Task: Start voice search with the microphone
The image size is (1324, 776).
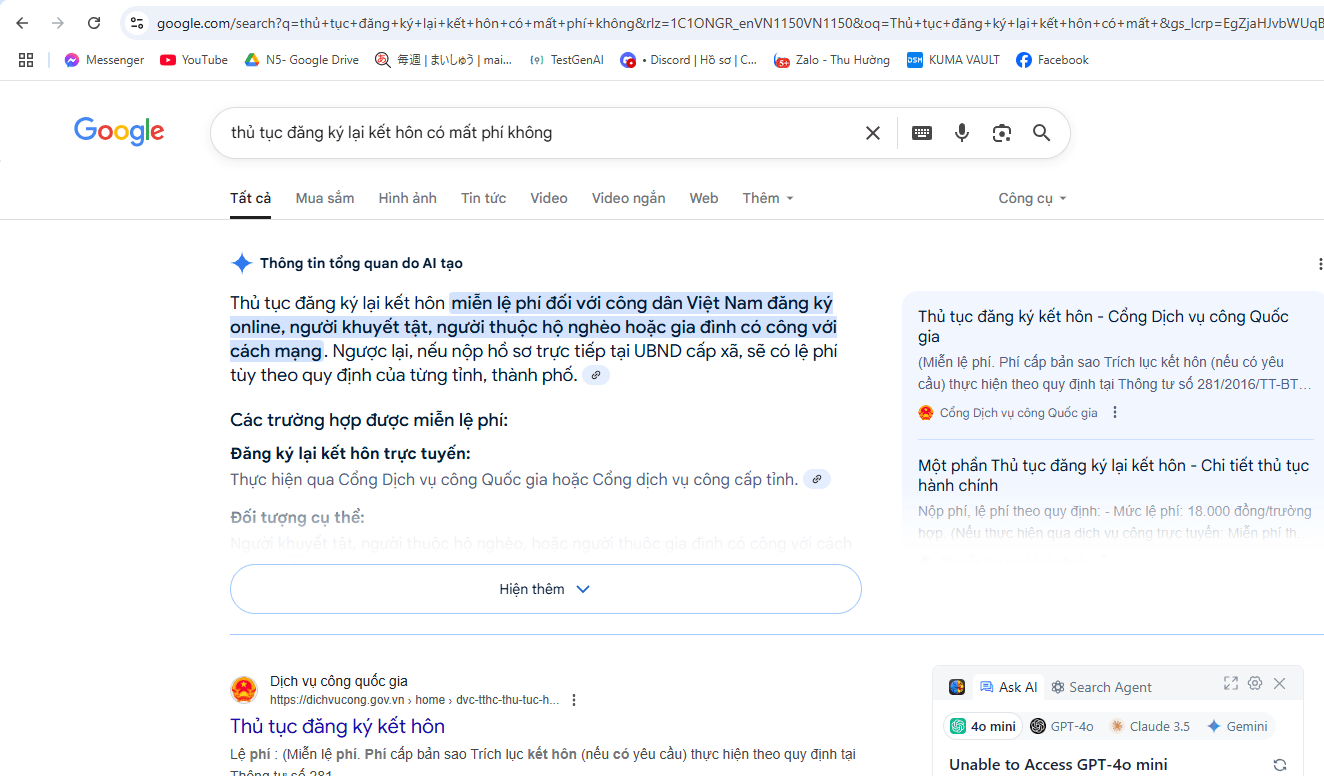Action: [x=962, y=133]
